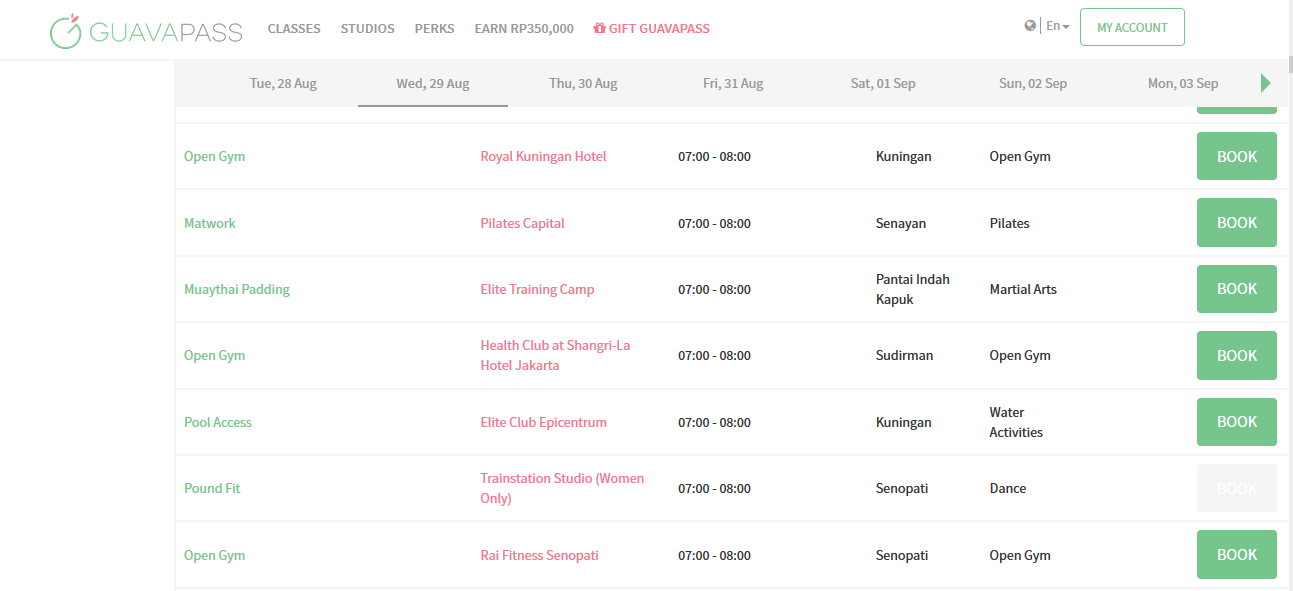Open Trainstation Studio (Women Only) link
Screen dimensions: 1293x591
pos(562,488)
